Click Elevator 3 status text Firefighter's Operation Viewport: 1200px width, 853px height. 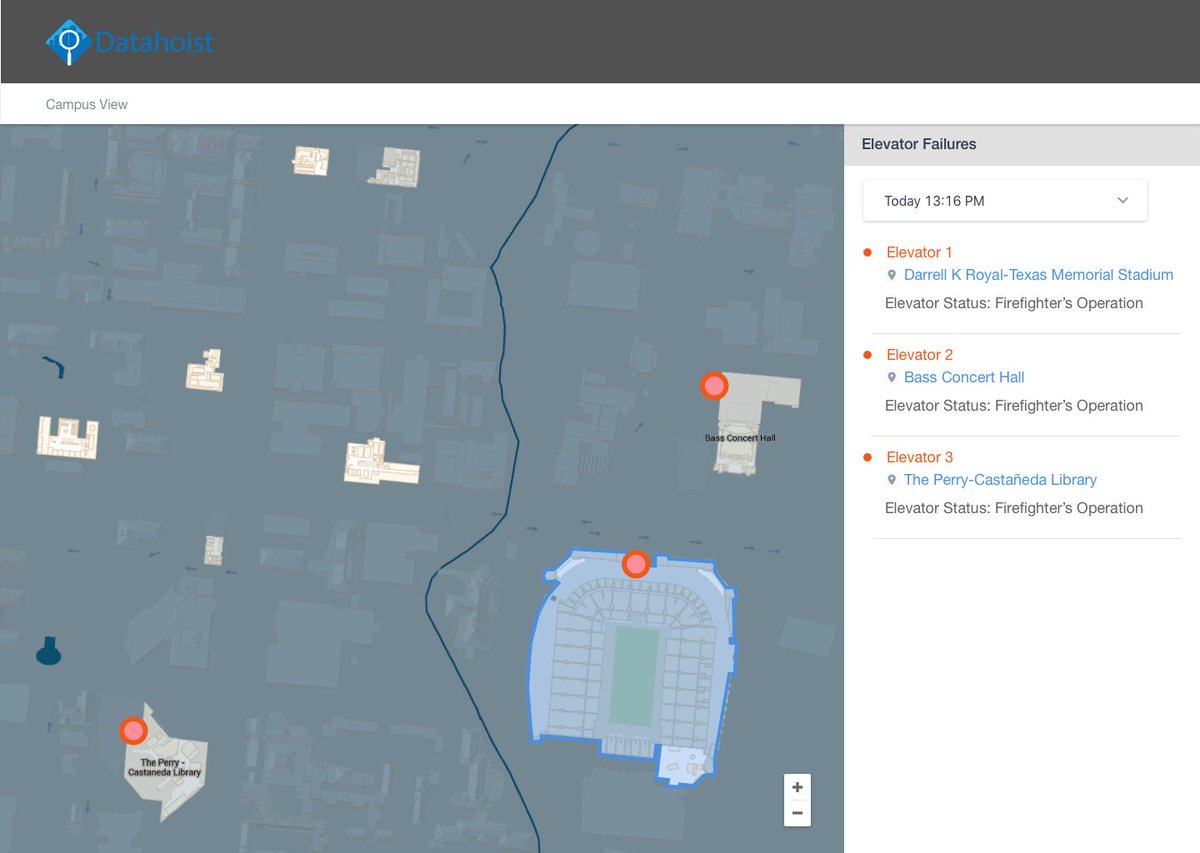[x=1069, y=508]
